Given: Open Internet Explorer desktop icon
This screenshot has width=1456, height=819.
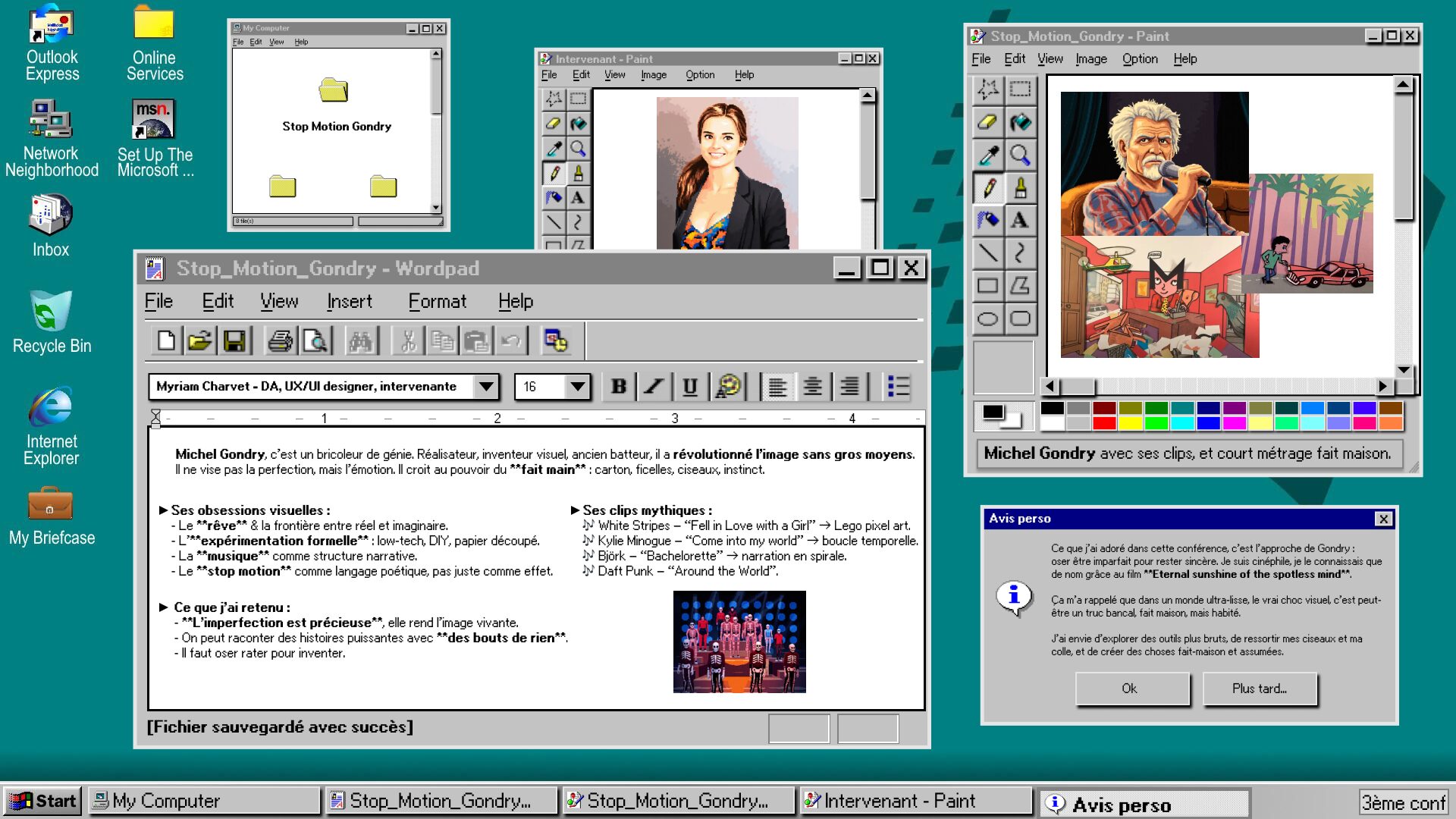Looking at the screenshot, I should (51, 426).
